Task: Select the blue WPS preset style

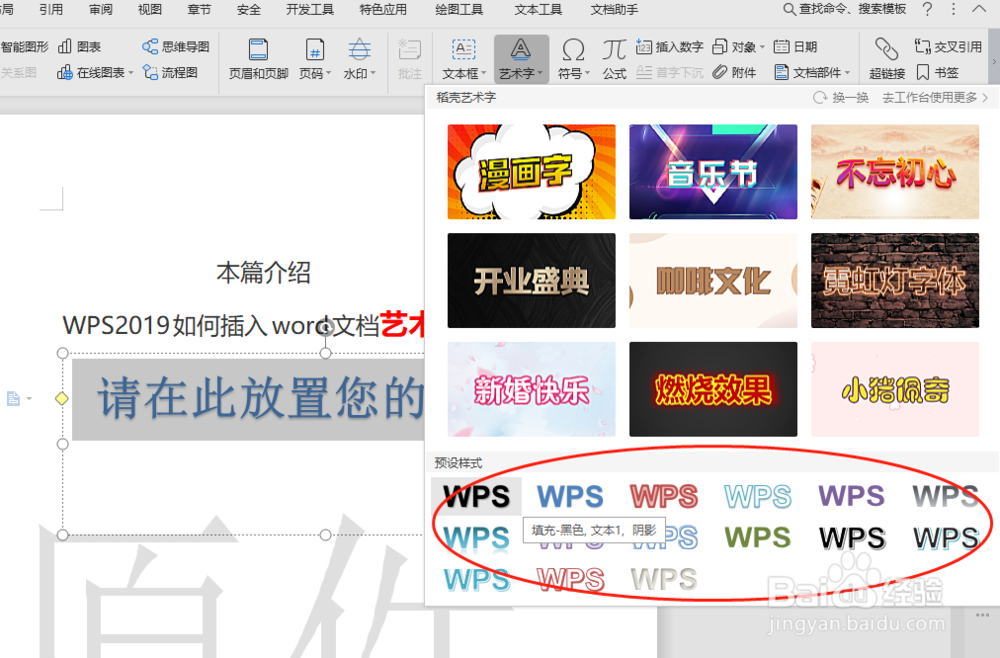Action: (570, 496)
